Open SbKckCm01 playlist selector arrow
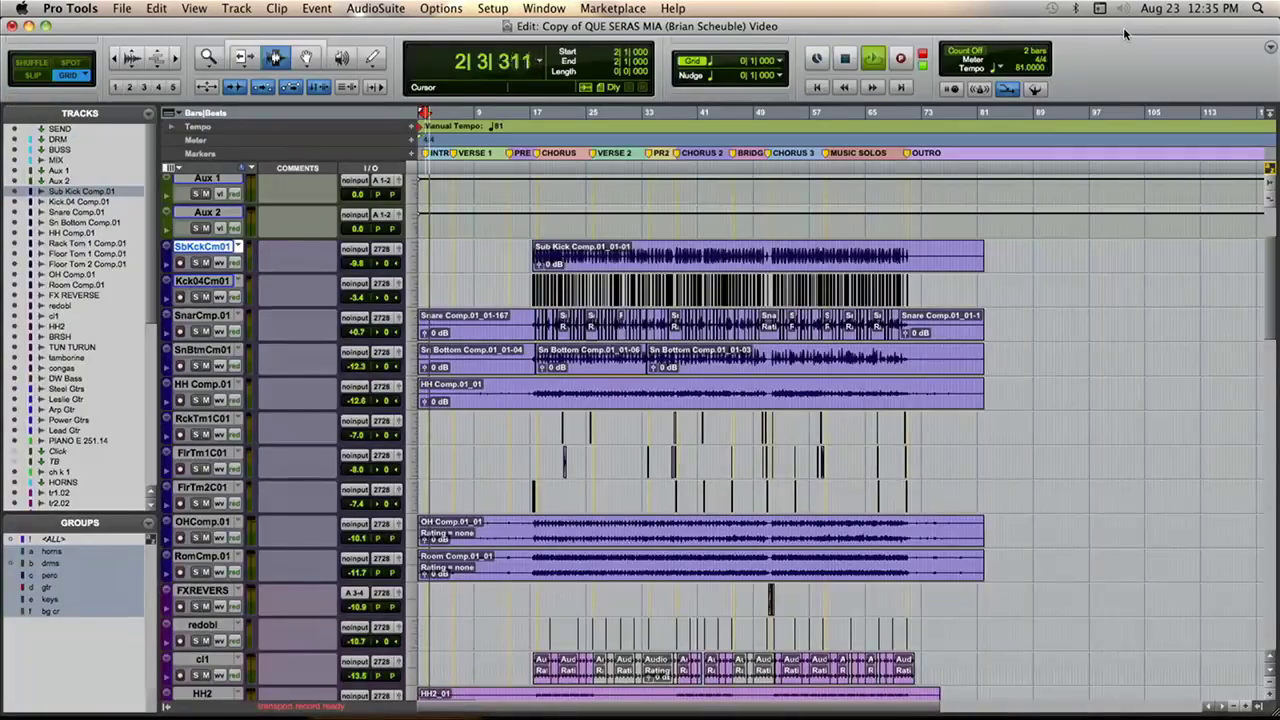Screen dimensions: 1280x720 [x=238, y=246]
